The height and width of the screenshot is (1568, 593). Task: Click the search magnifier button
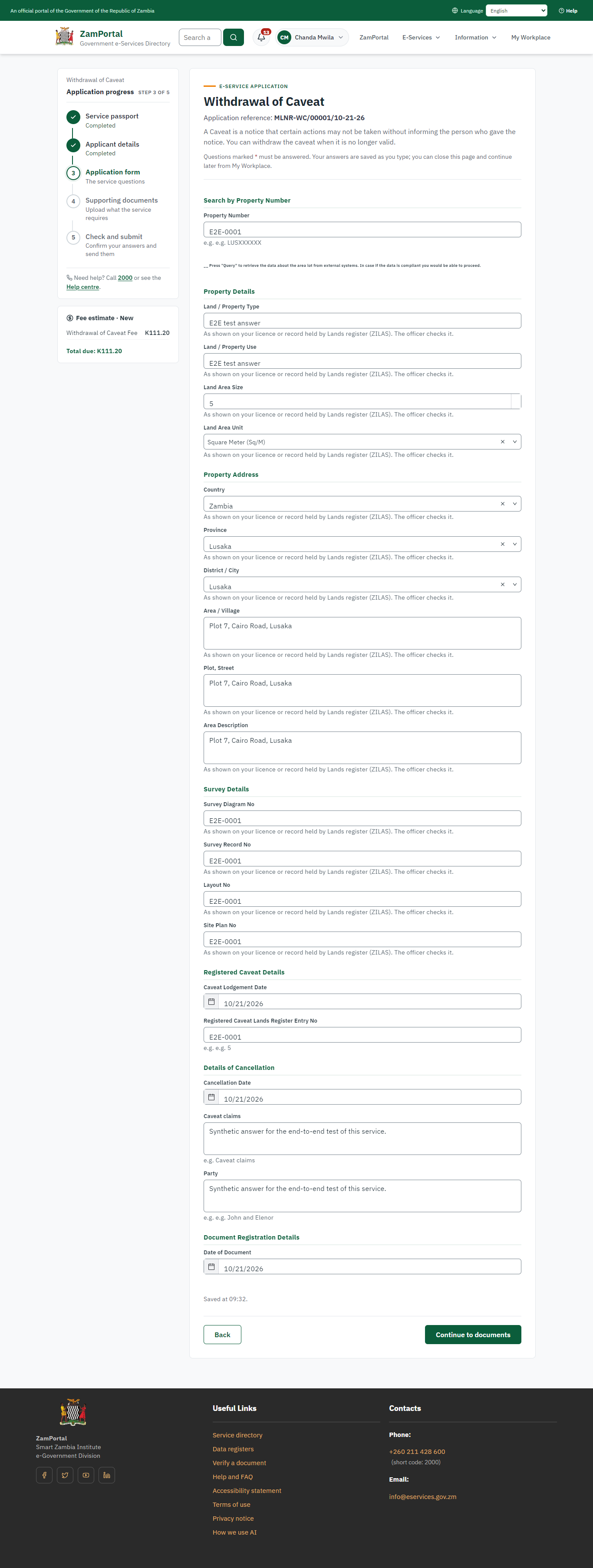[x=233, y=37]
